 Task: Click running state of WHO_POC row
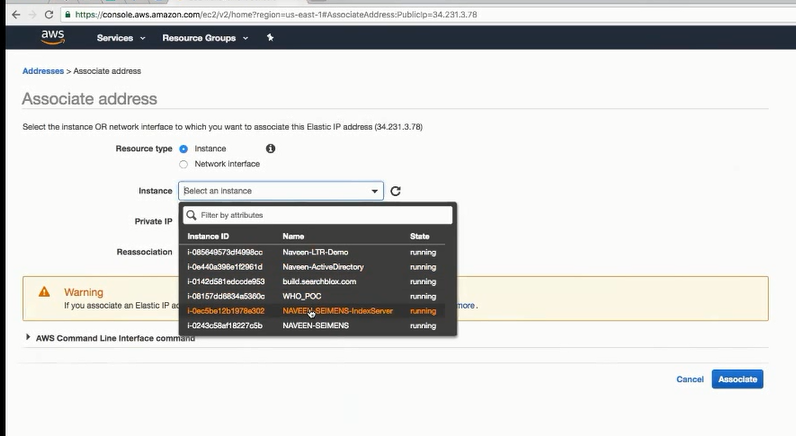pos(423,296)
